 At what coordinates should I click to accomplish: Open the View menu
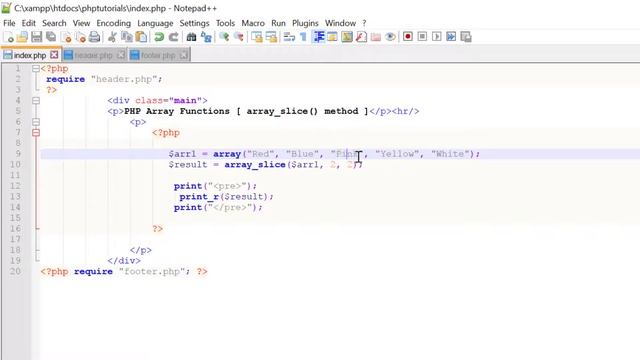pyautogui.click(x=81, y=23)
